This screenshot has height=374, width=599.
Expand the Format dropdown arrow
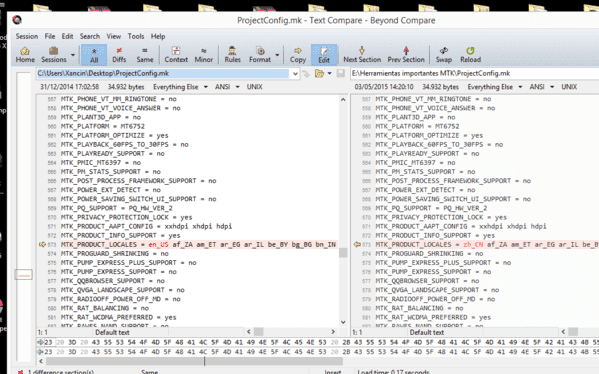277,55
